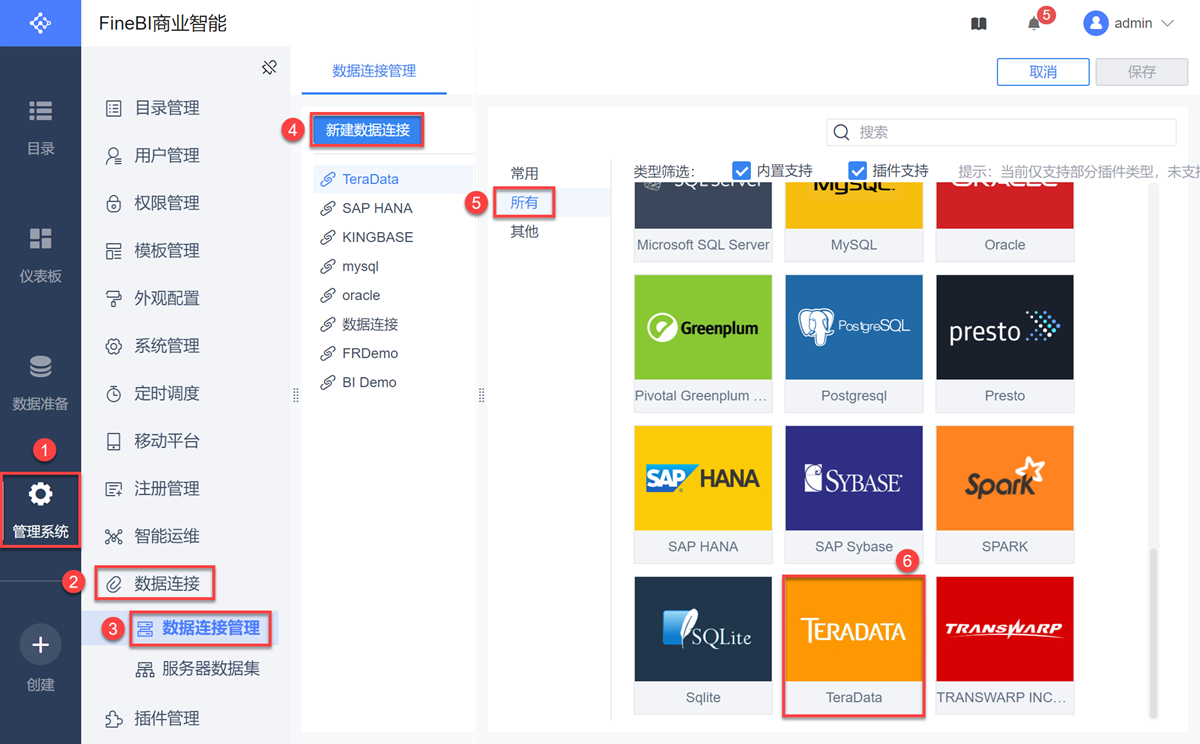Open the 目录 sidebar section
This screenshot has width=1200, height=744.
[x=40, y=127]
